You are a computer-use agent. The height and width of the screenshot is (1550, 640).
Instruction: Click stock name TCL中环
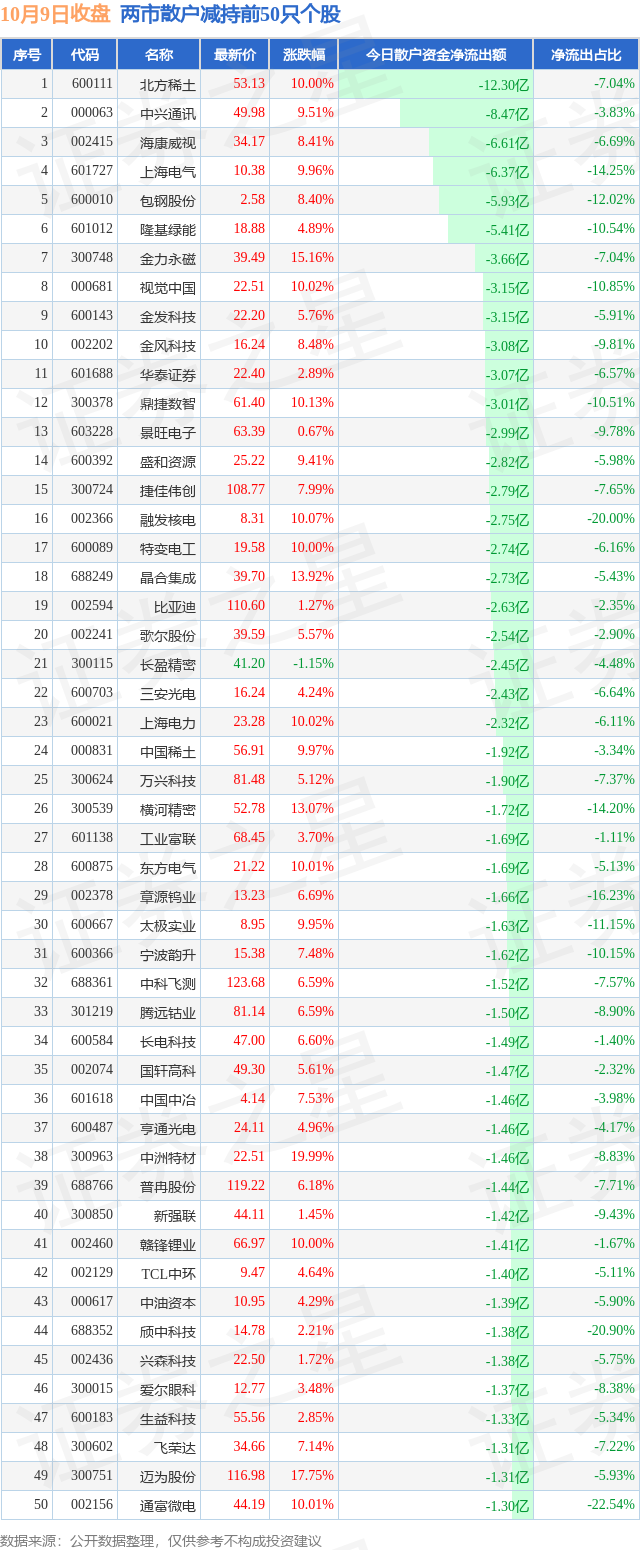(168, 1273)
